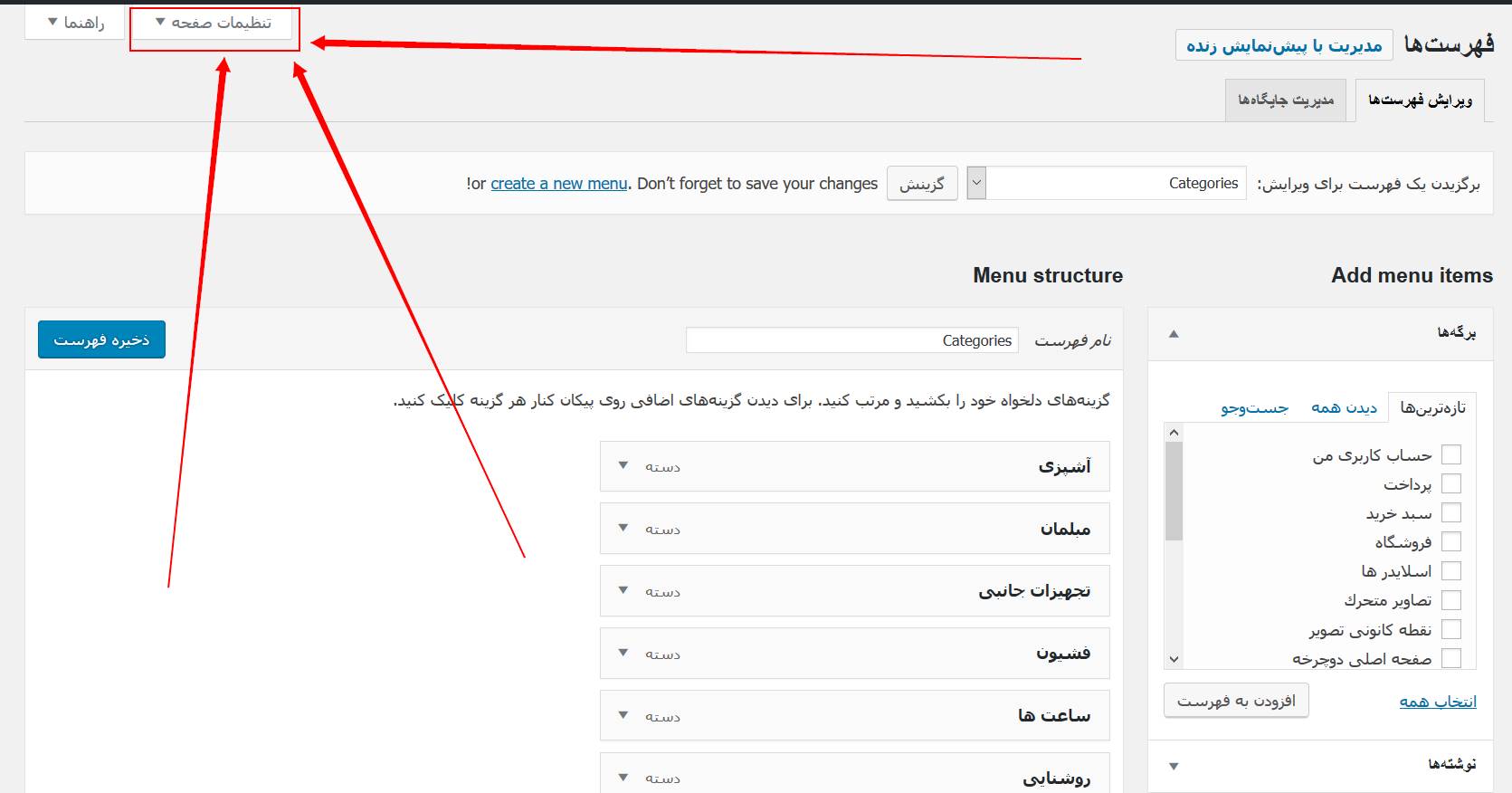This screenshot has width=1512, height=793.
Task: Open the تنظیمات صفحه screen options dropdown
Action: pyautogui.click(x=214, y=23)
